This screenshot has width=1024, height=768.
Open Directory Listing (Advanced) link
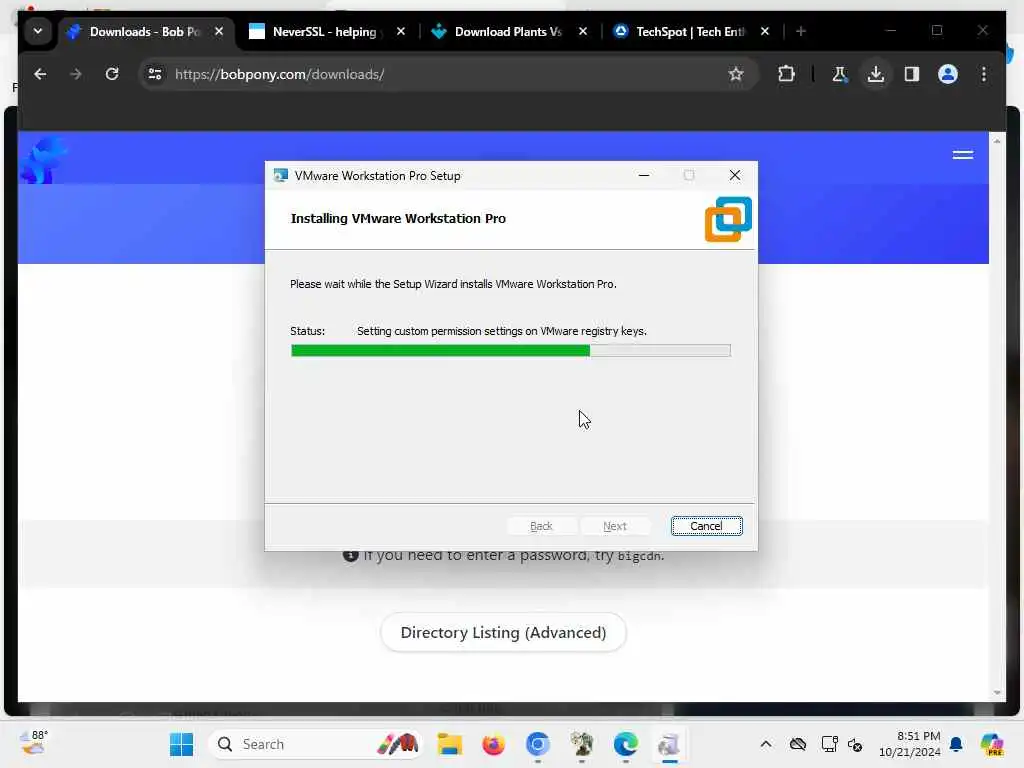[503, 632]
